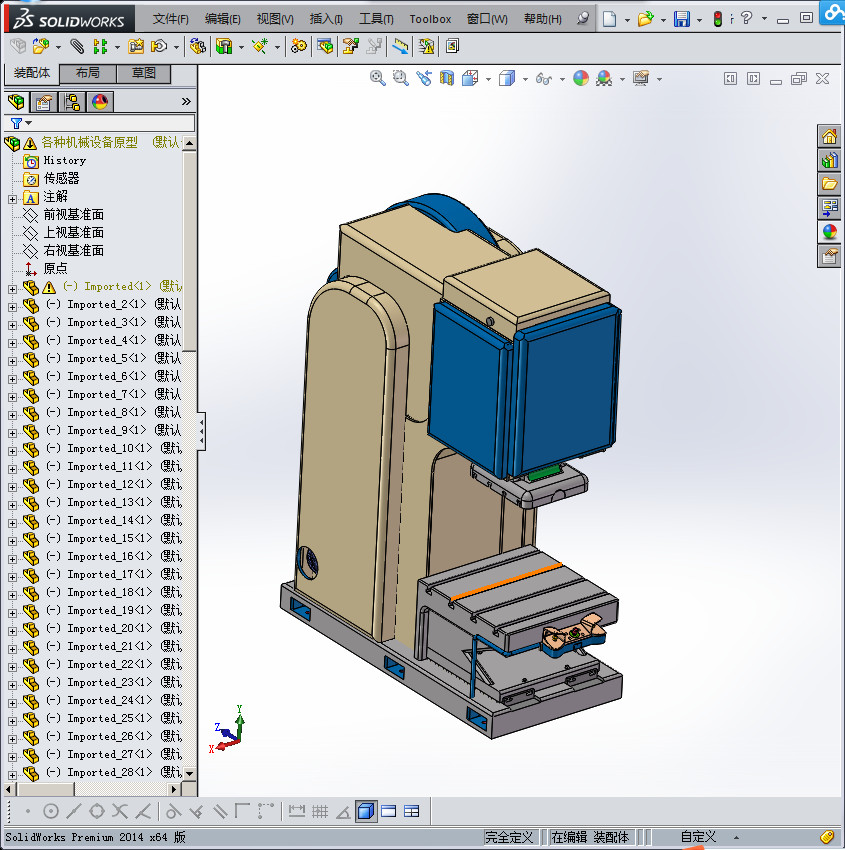Viewport: 845px width, 850px height.
Task: Expand the 注解 tree node
Action: click(12, 199)
